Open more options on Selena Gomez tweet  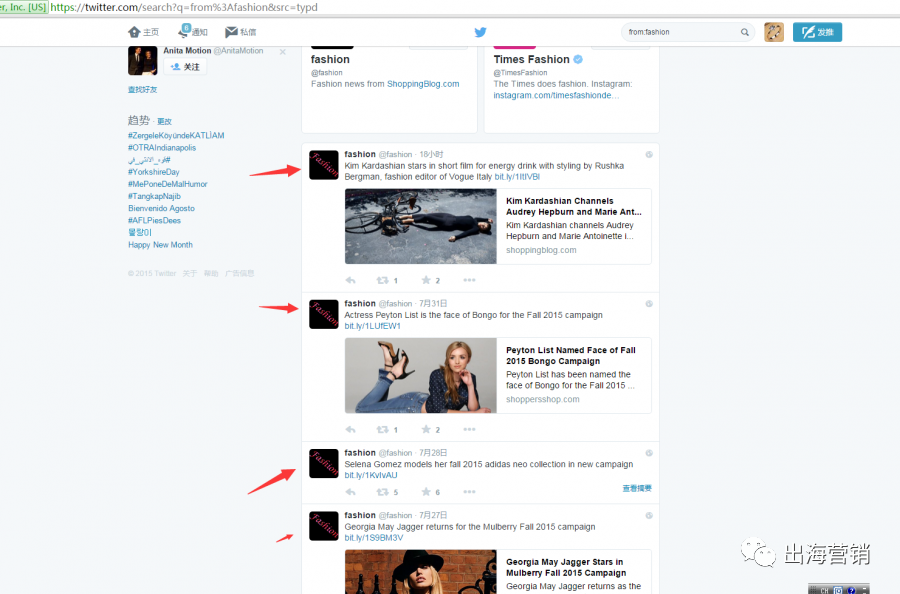[x=469, y=492]
